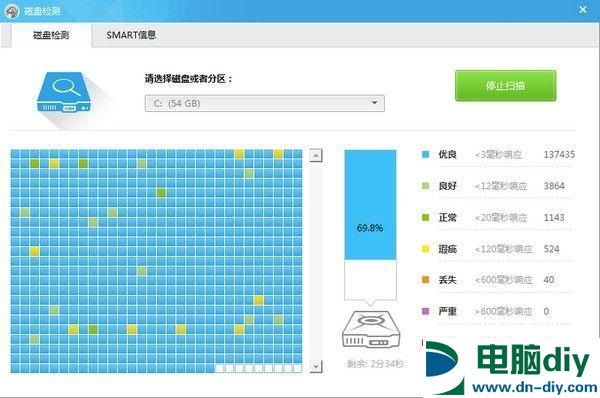600x398 pixels.
Task: Select the 磁盘检测 tab
Action: tap(51, 35)
